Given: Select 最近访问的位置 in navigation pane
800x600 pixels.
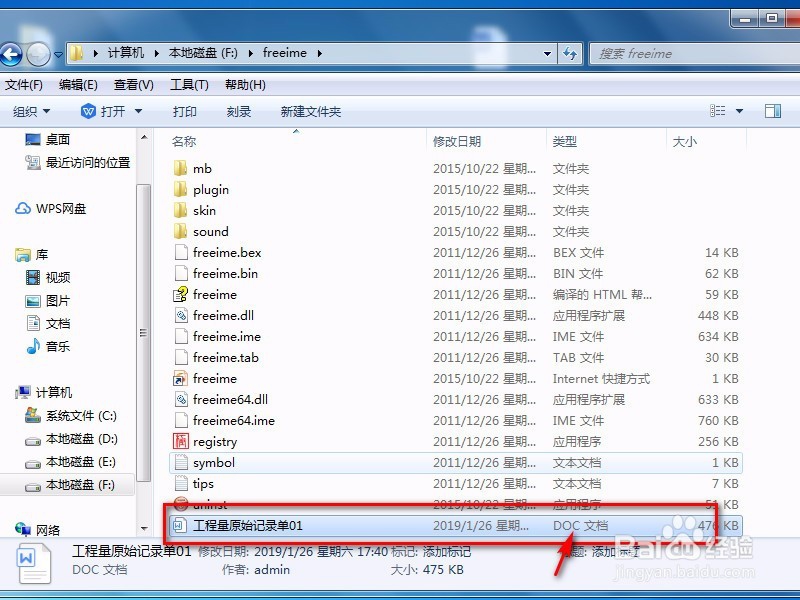Looking at the screenshot, I should pos(78,163).
